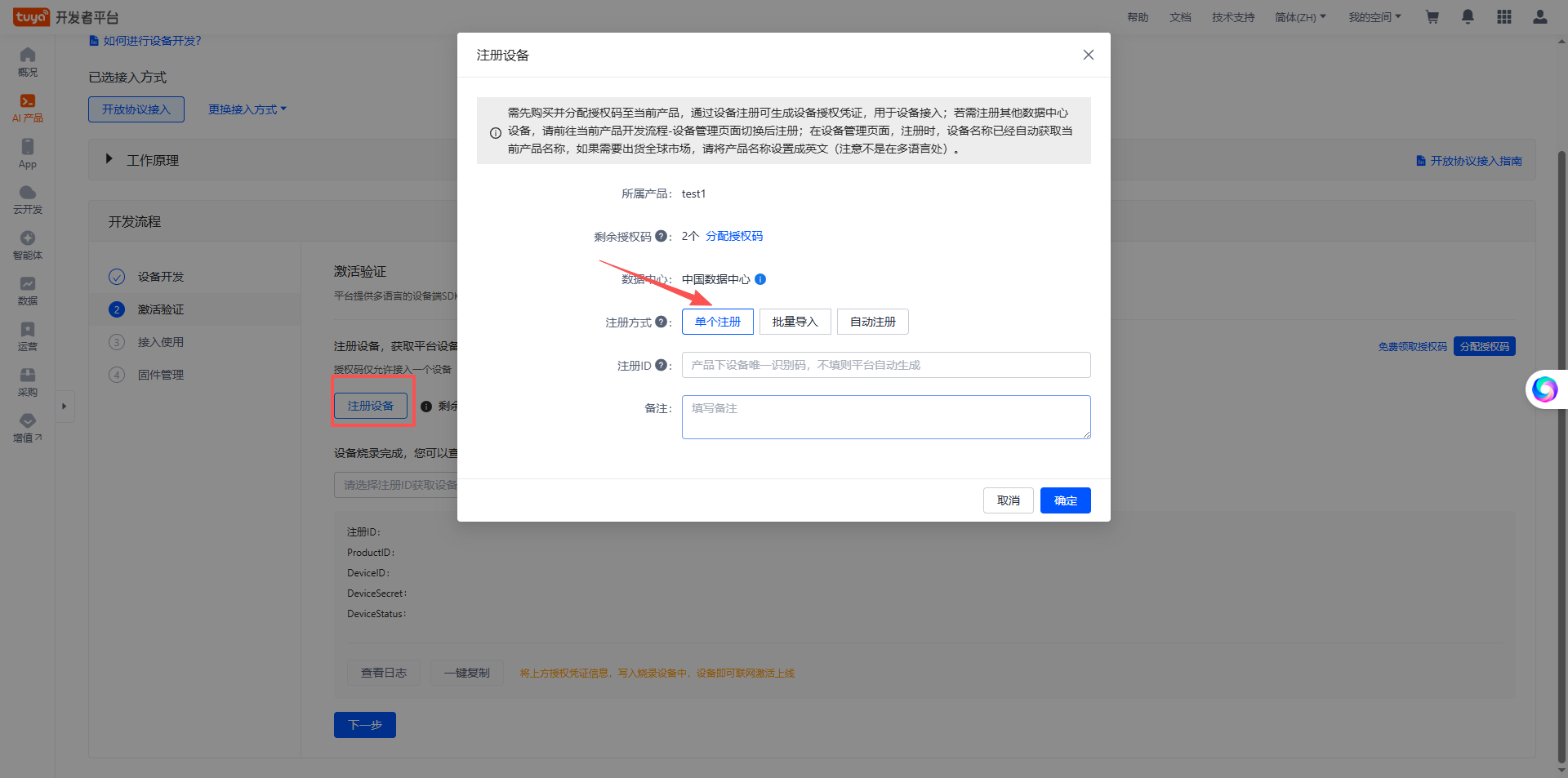Expand the collapsed sidebar arrow
The width and height of the screenshot is (1568, 778).
pyautogui.click(x=65, y=406)
